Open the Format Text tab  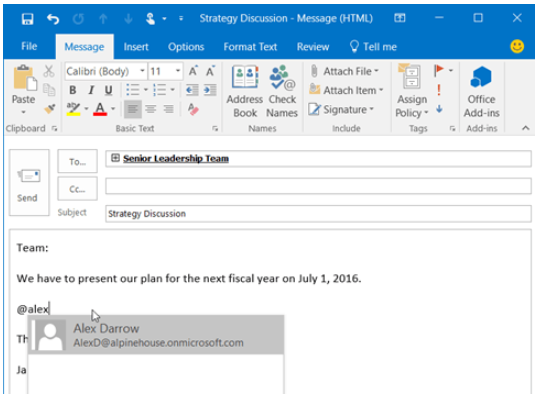(250, 47)
